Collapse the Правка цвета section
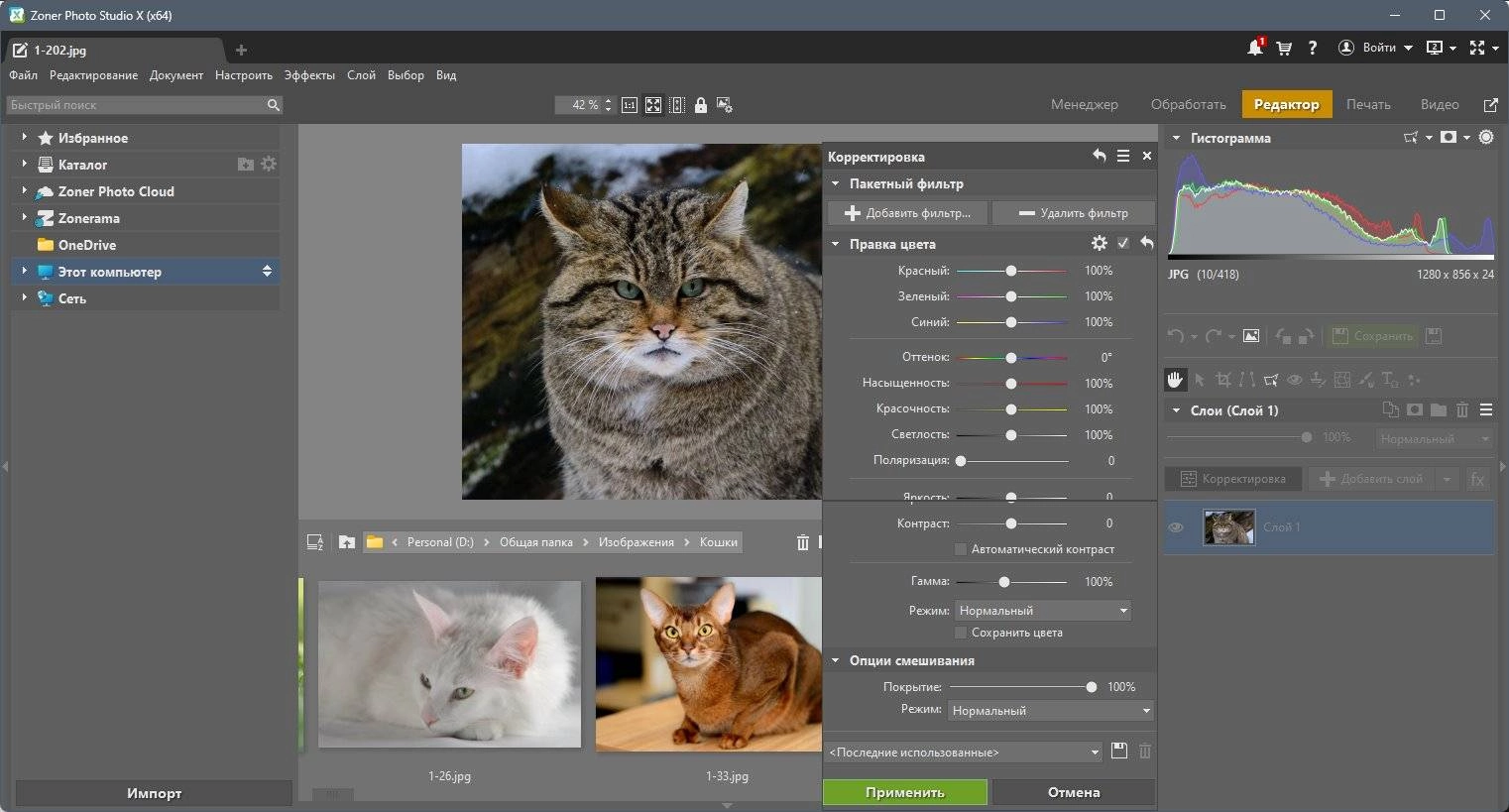 point(836,244)
